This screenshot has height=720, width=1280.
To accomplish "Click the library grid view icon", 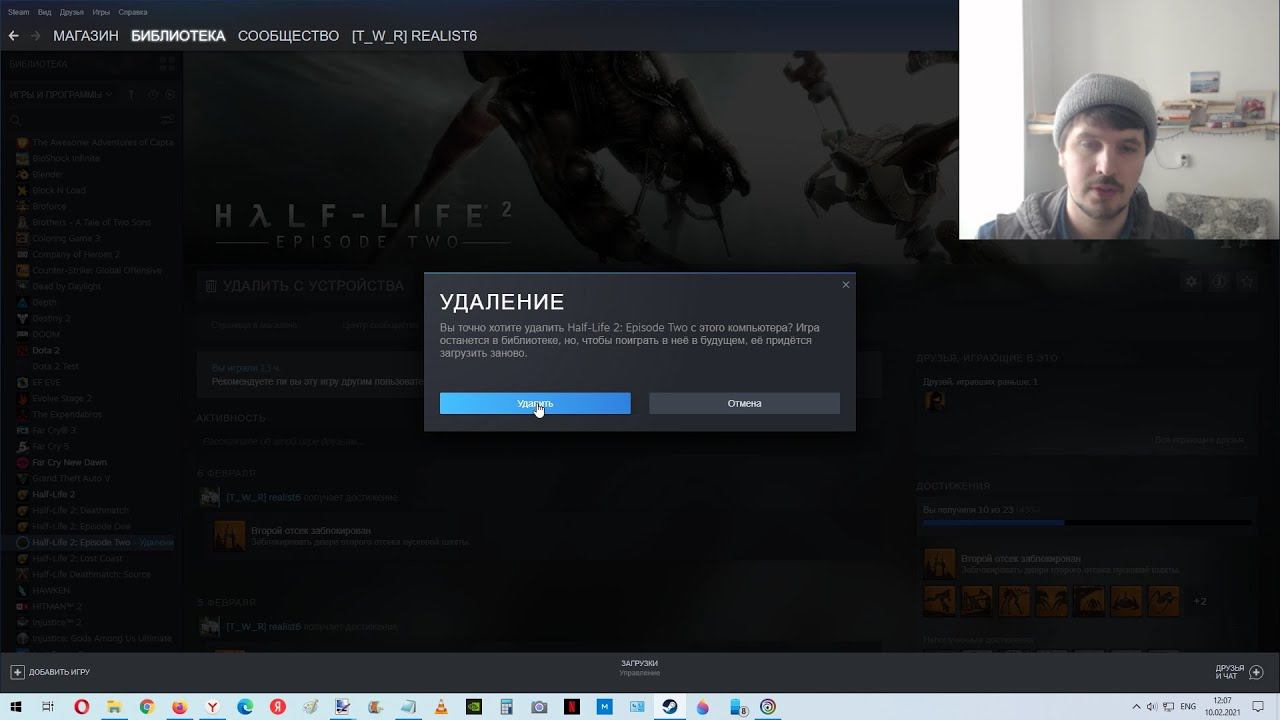I will pyautogui.click(x=167, y=64).
